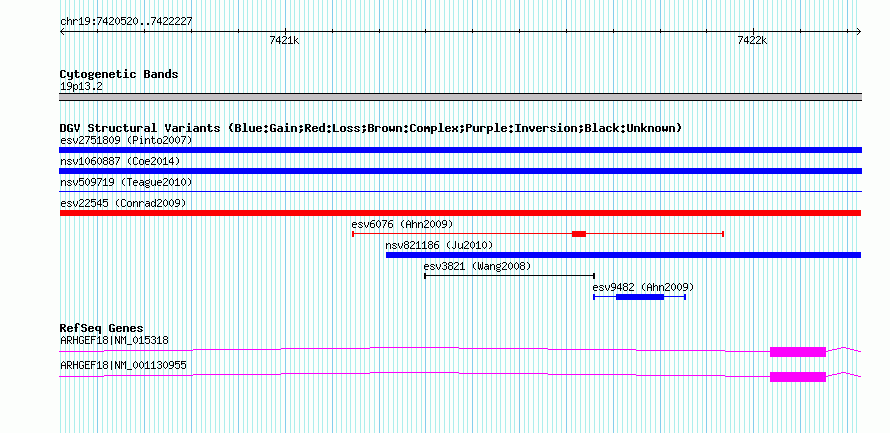
Task: Click the gray 19p13.2 cytogenetic band bar
Action: (x=460, y=97)
